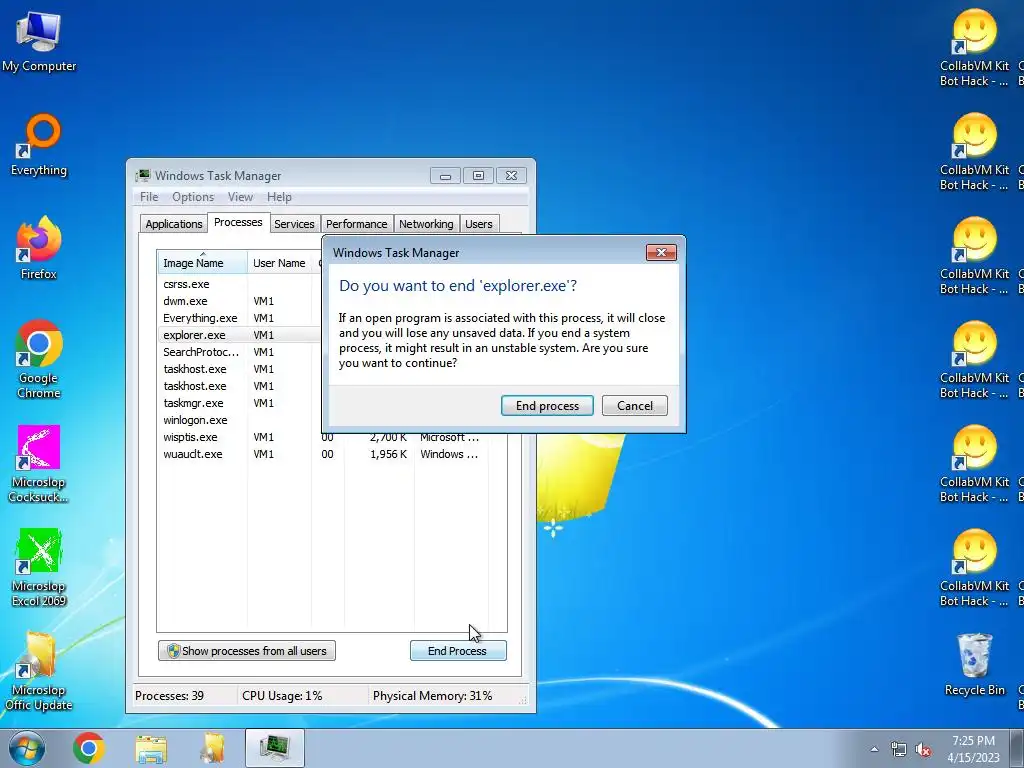Show hidden tray icons arrow

(874, 749)
